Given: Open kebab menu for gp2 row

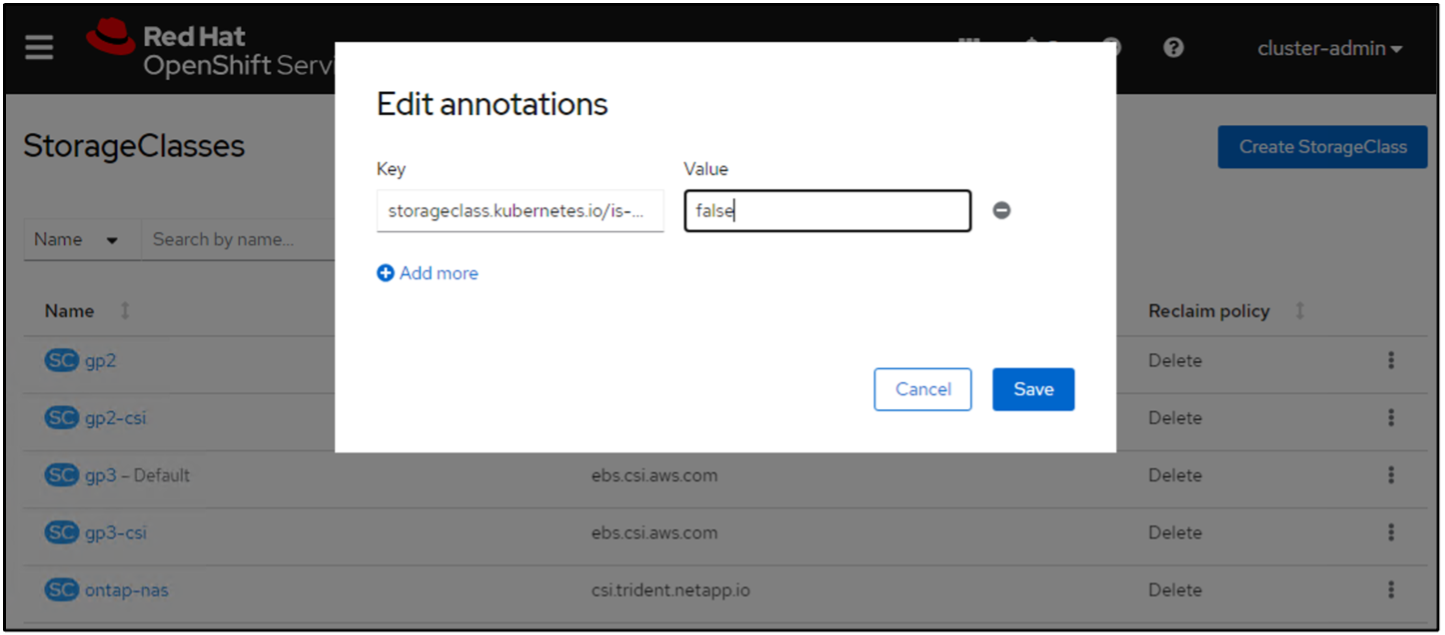Looking at the screenshot, I should point(1391,361).
